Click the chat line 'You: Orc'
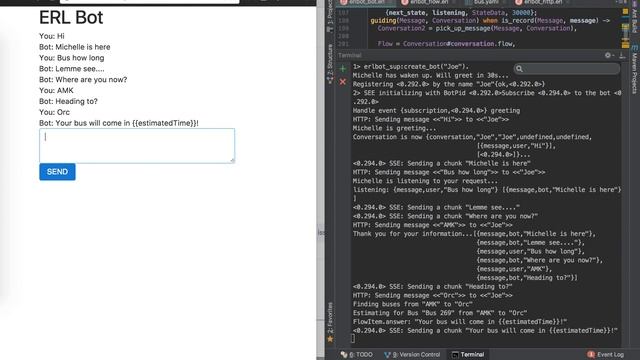Image resolution: width=640 pixels, height=360 pixels. [x=54, y=112]
